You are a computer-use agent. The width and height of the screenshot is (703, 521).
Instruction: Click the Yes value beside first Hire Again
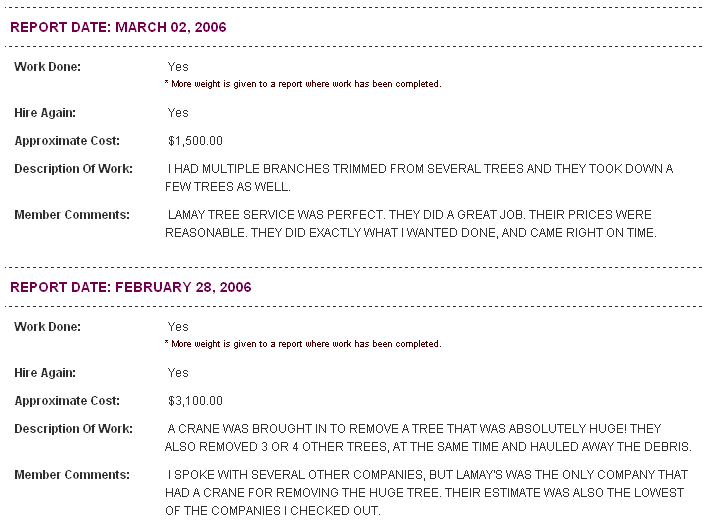178,113
